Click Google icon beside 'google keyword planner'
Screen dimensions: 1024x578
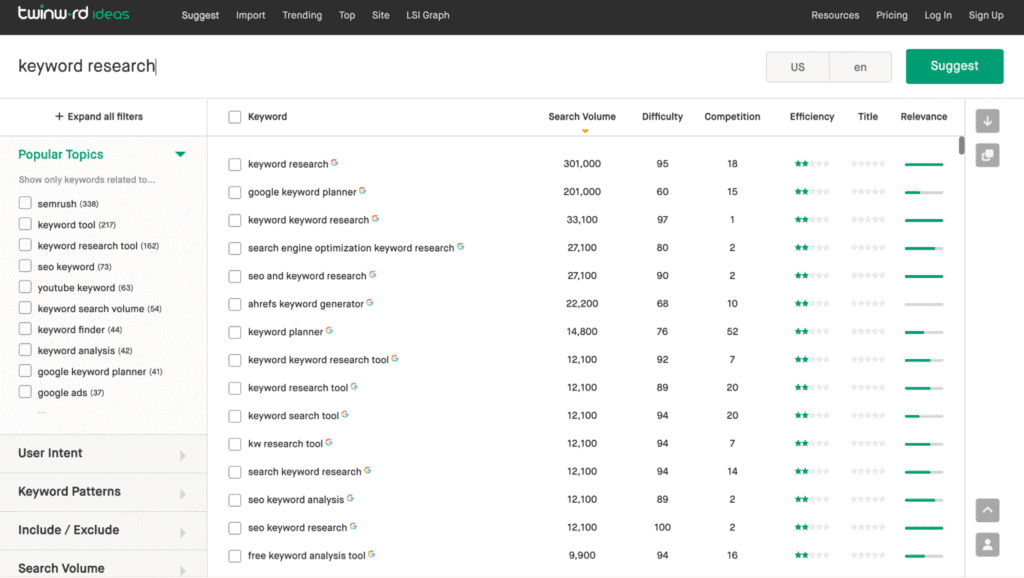[363, 191]
